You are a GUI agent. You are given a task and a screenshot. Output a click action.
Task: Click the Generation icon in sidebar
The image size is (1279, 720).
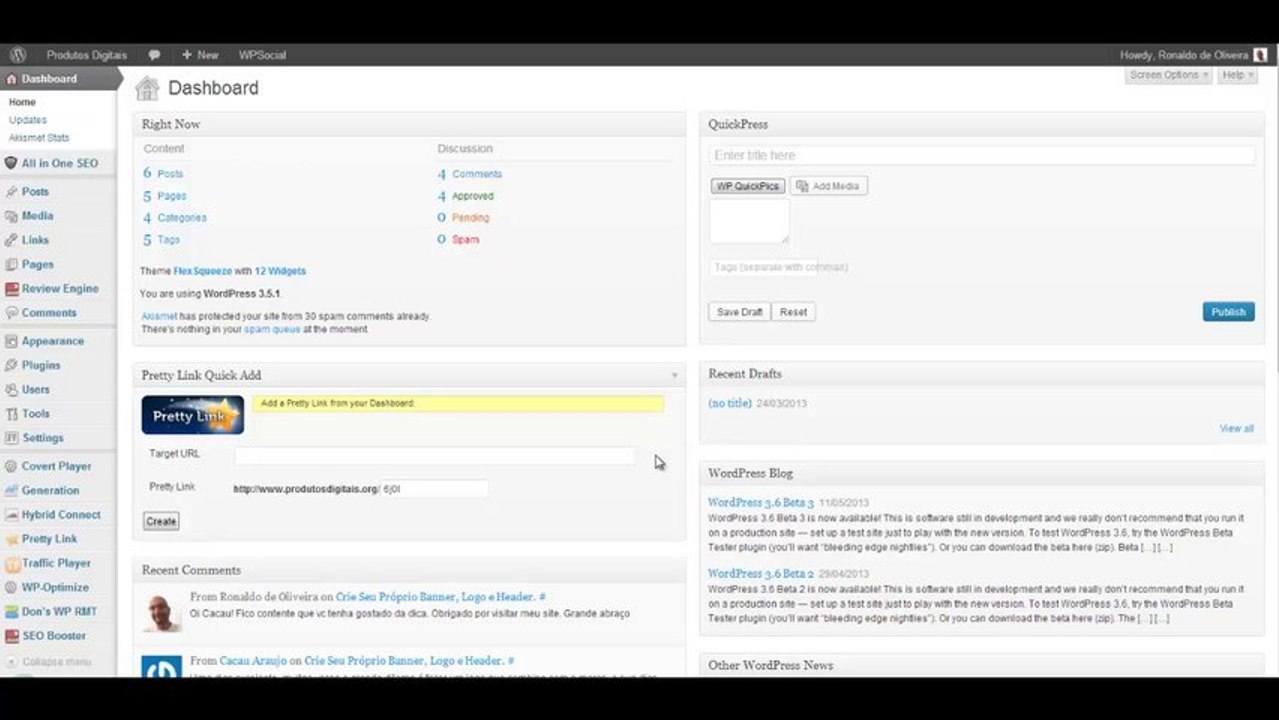tap(11, 491)
